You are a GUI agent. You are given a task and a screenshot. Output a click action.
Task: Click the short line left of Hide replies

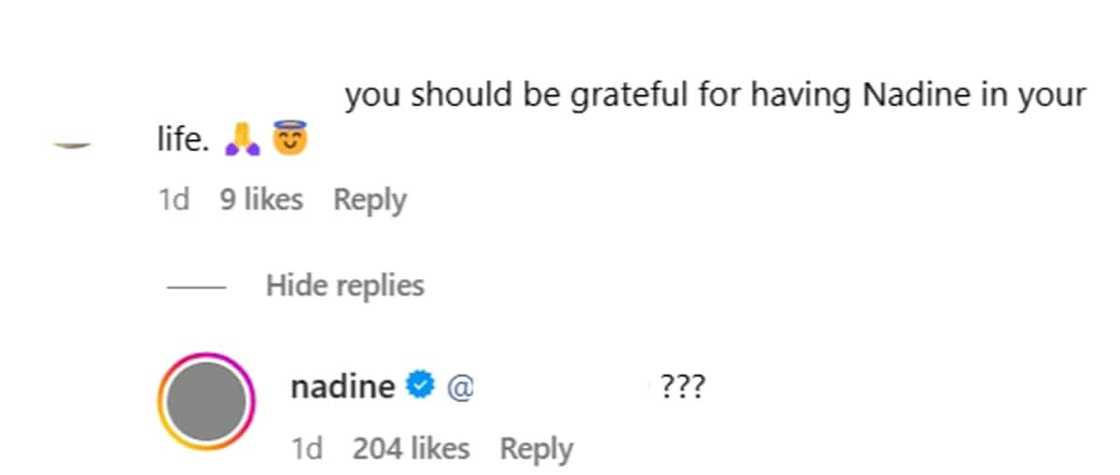coord(195,287)
